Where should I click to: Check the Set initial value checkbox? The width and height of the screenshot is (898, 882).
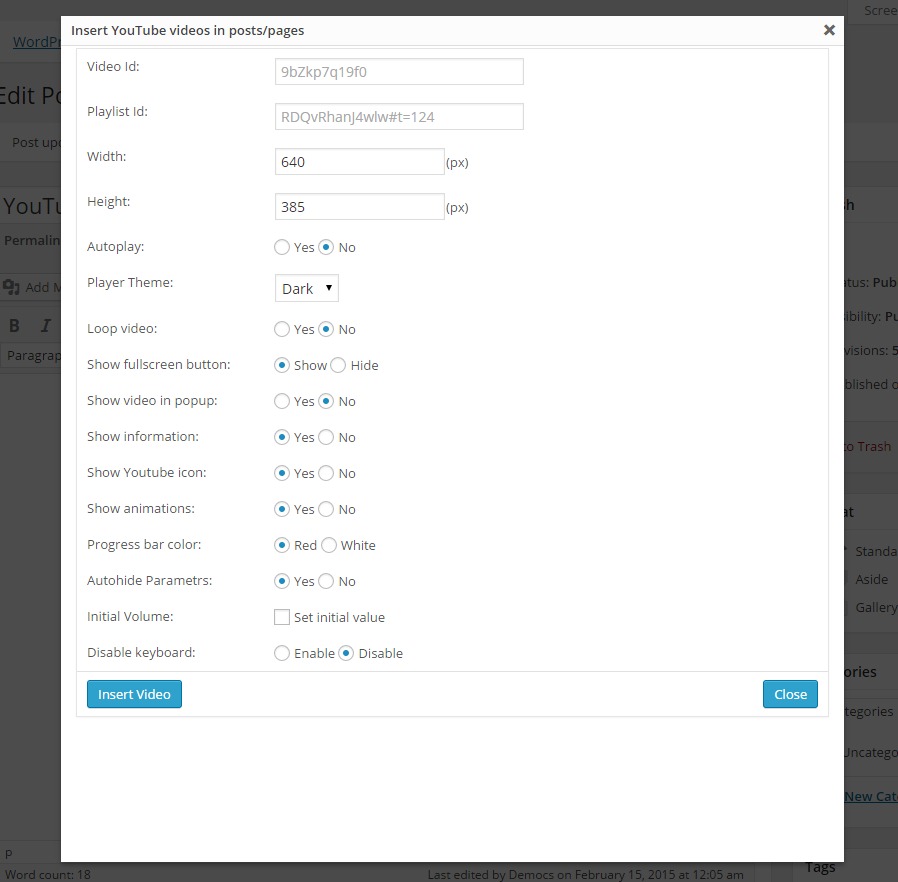[x=282, y=617]
